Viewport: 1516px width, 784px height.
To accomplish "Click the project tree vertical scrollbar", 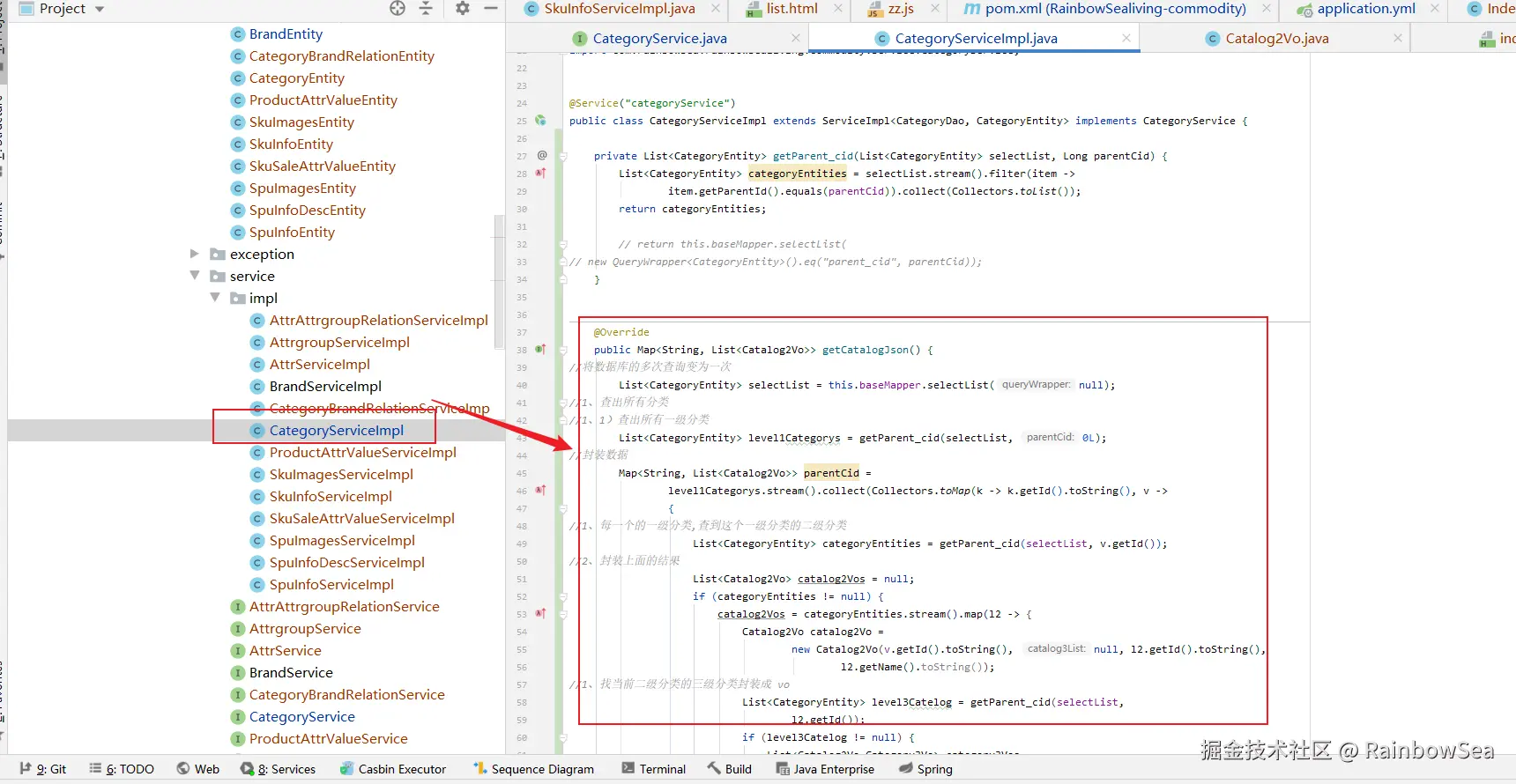I will click(500, 282).
